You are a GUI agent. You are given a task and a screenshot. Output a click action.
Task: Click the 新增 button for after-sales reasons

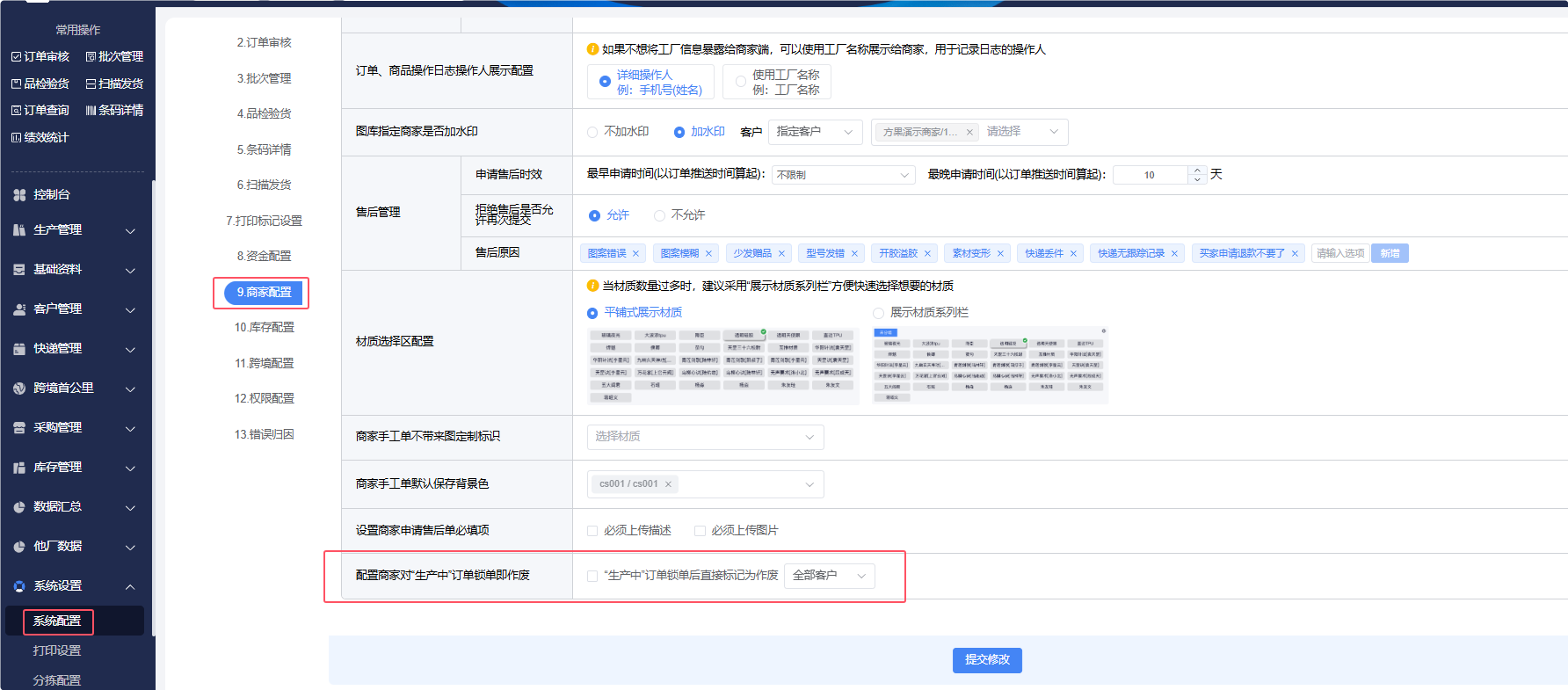1390,254
